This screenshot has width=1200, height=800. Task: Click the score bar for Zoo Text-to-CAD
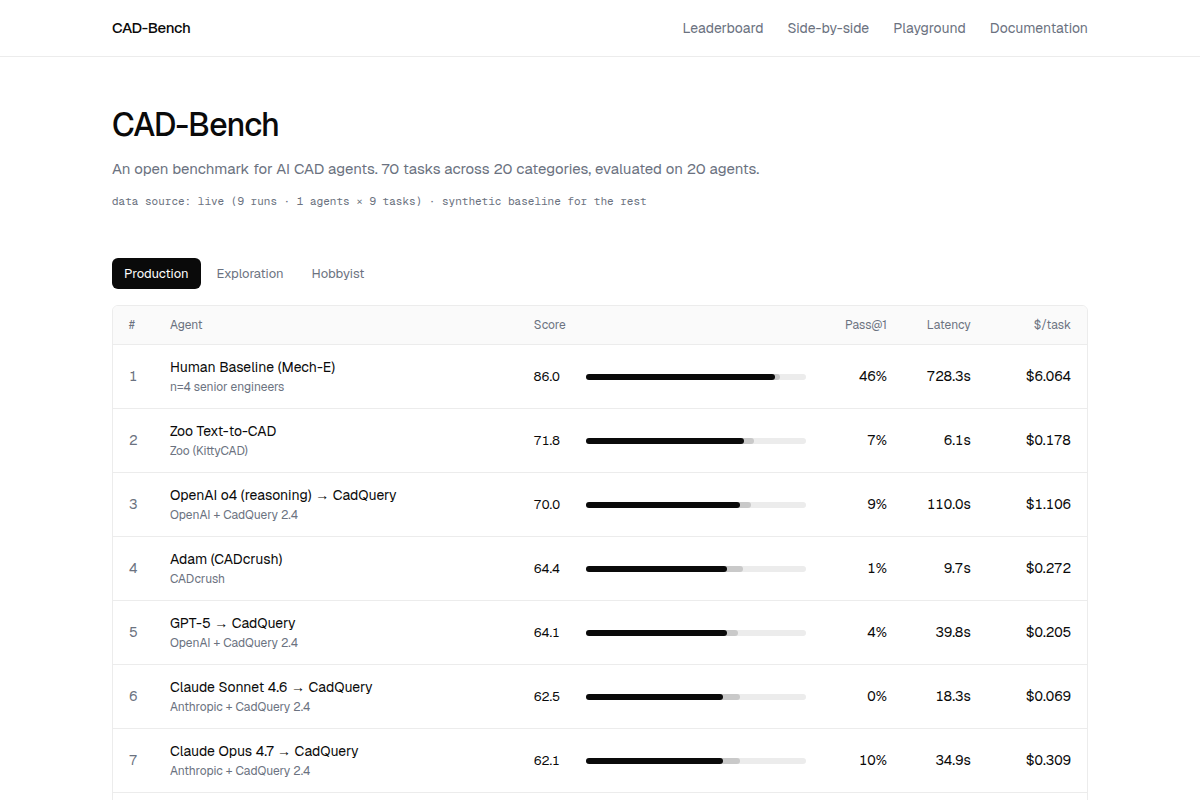click(x=696, y=441)
